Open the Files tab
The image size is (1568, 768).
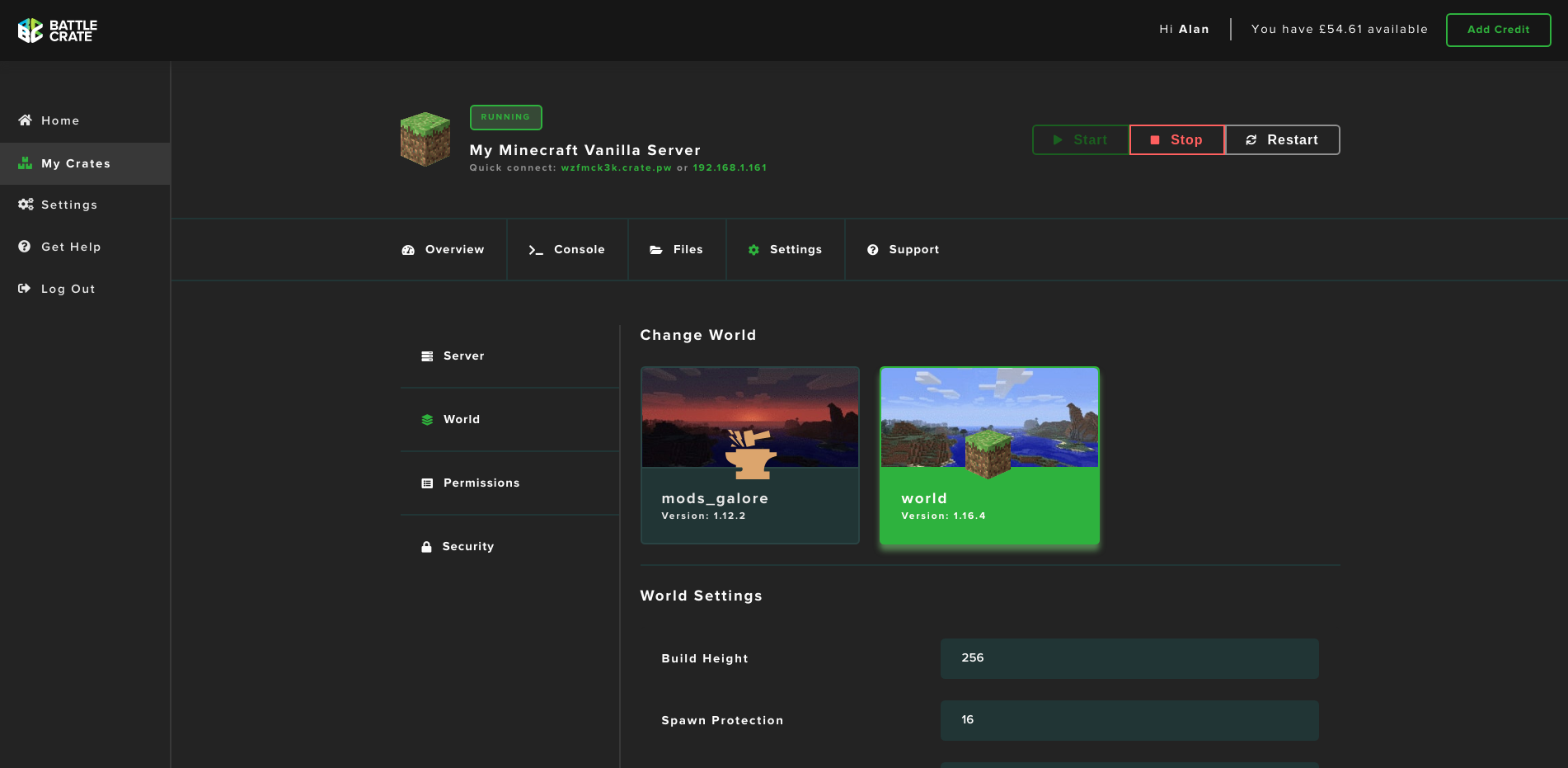[677, 250]
